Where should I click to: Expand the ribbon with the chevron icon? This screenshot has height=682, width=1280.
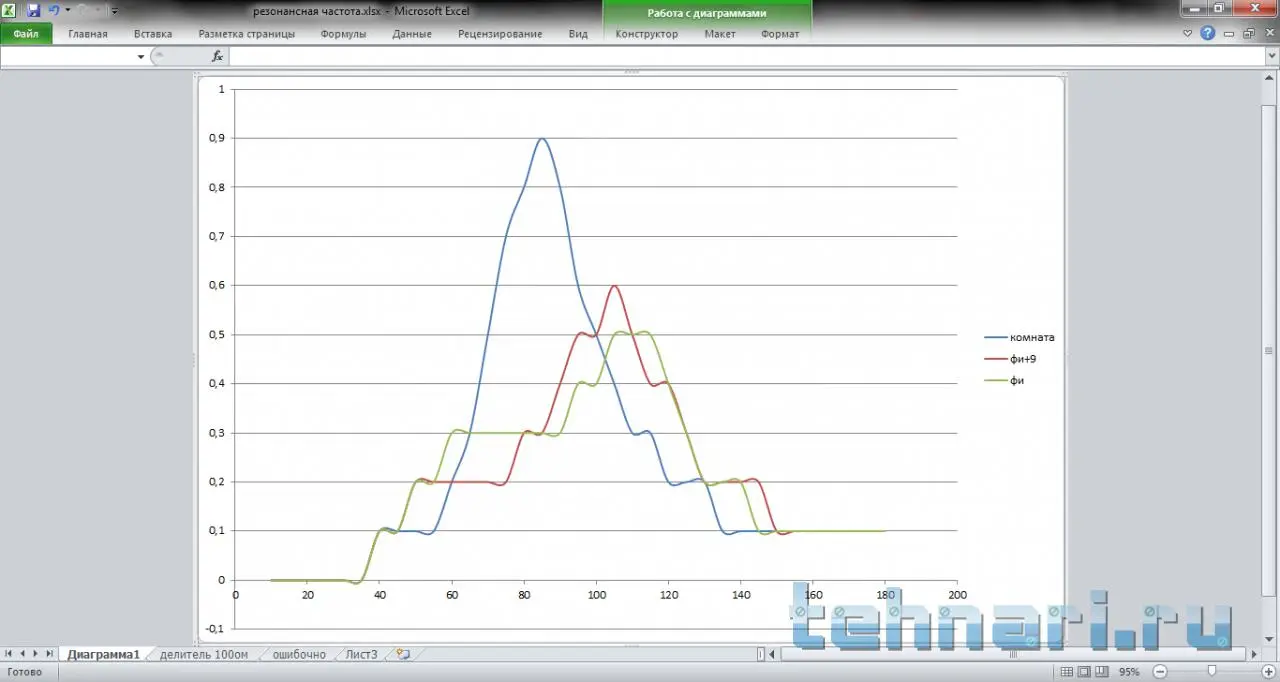(1188, 33)
